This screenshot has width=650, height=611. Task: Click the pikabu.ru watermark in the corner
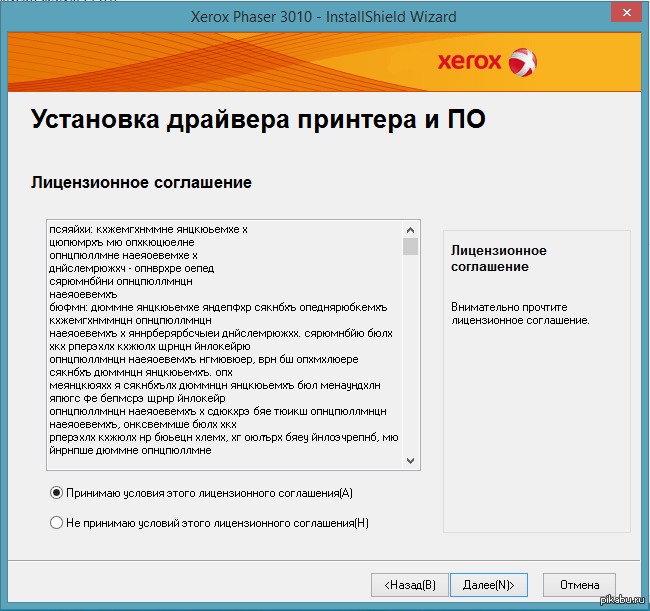tap(622, 600)
